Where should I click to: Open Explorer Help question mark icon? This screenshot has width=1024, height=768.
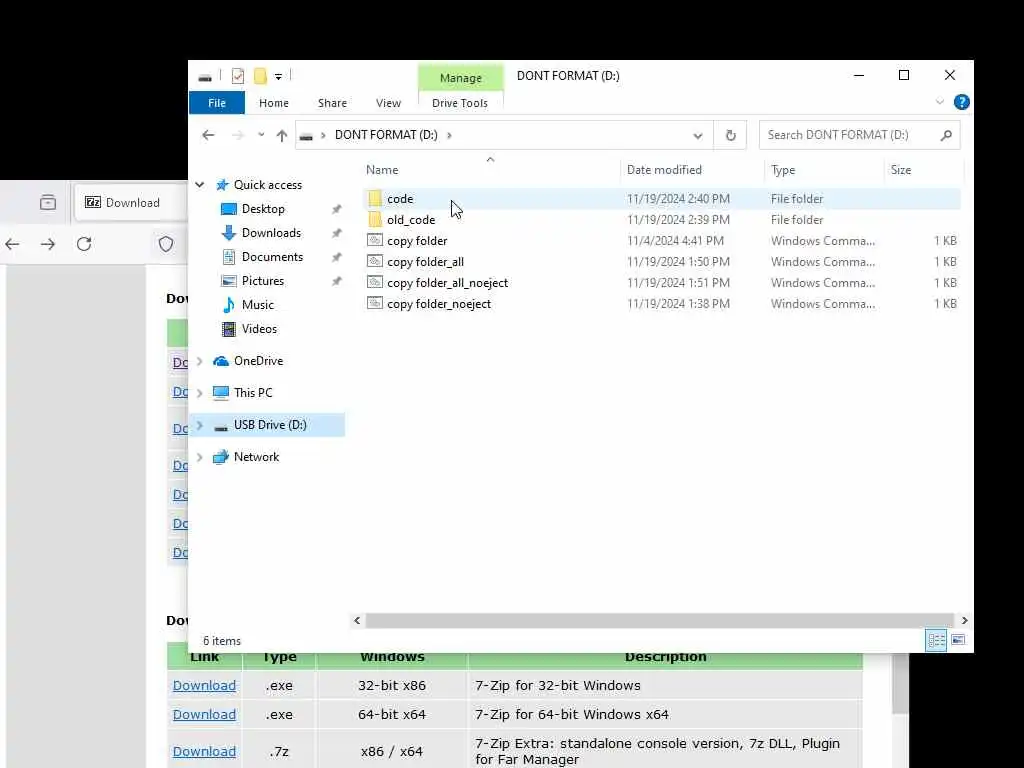(x=961, y=102)
